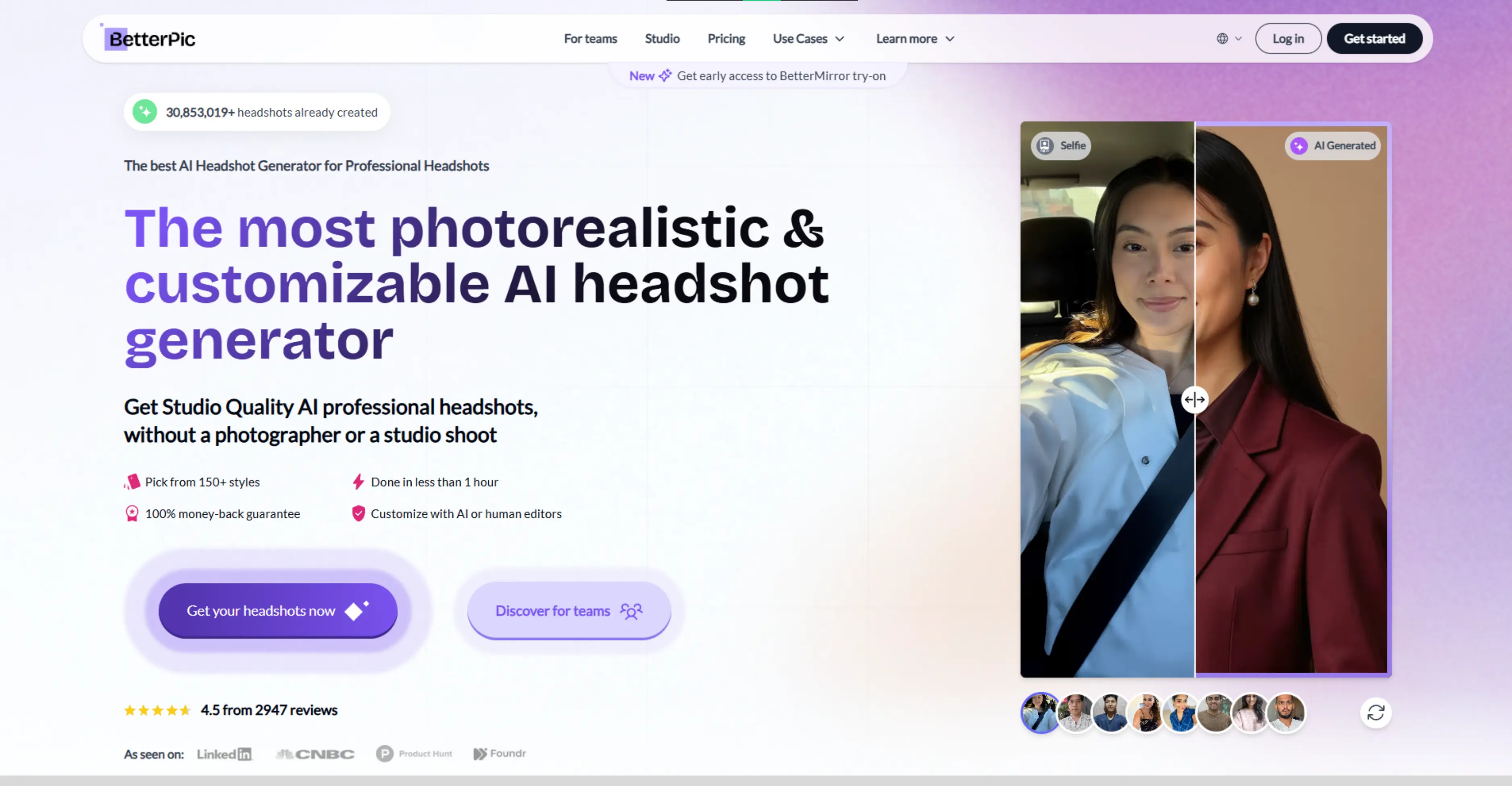The image size is (1512, 786).
Task: Click the award ribbon icon beside money-back guarantee
Action: [132, 514]
